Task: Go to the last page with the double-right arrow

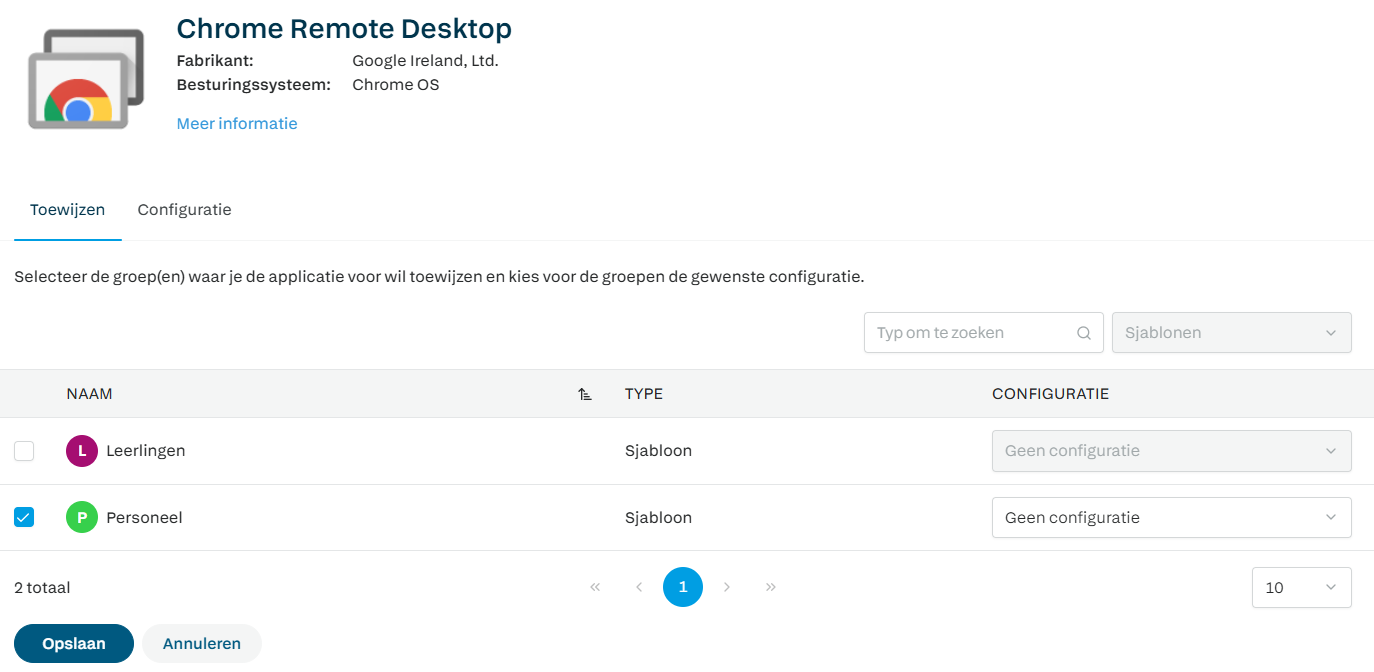Action: 771,587
